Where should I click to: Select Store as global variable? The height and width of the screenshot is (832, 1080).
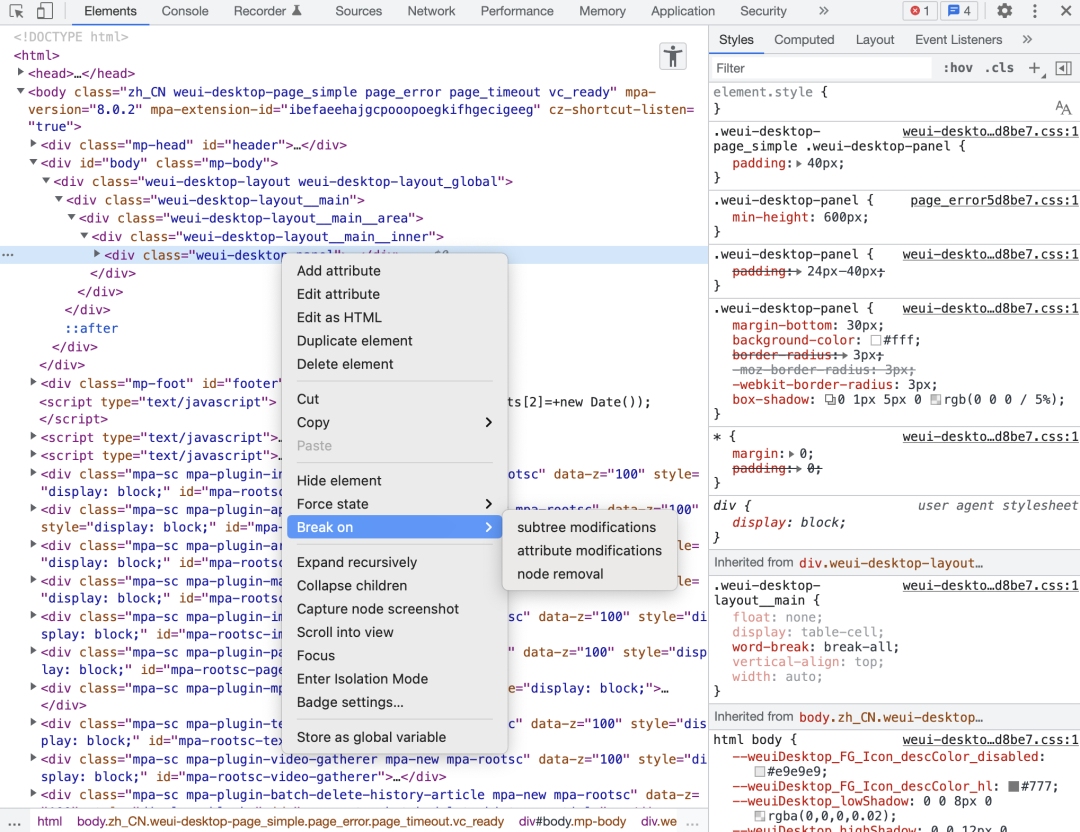pos(395,737)
